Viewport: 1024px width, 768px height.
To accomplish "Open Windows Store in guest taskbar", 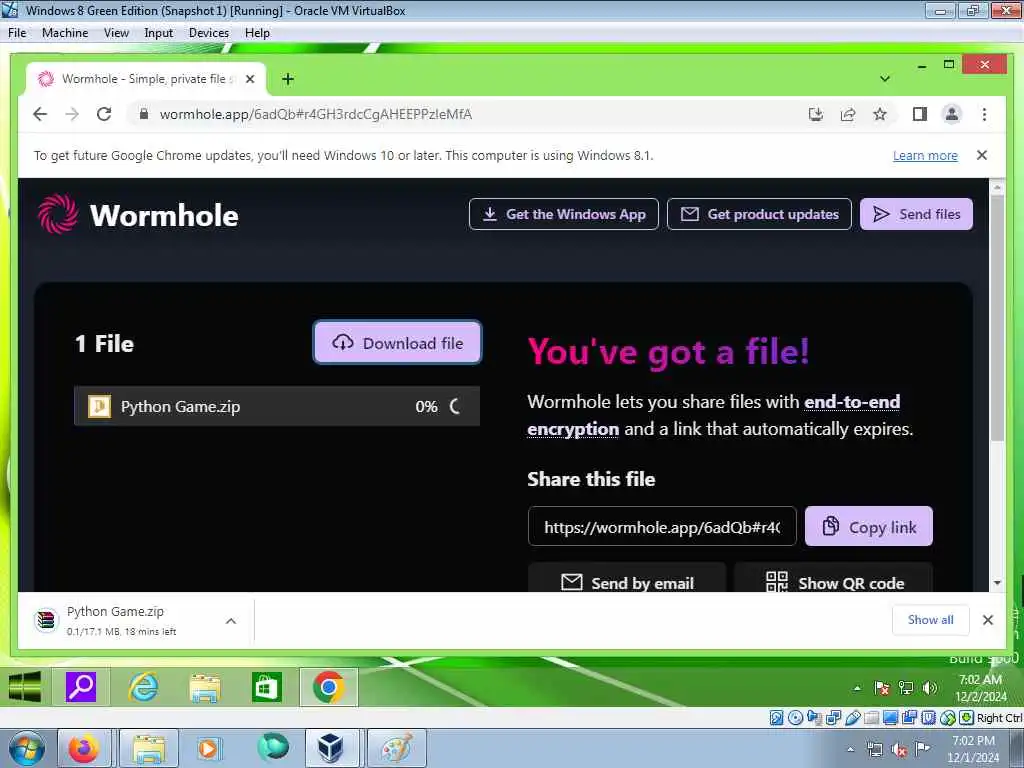I will point(266,687).
